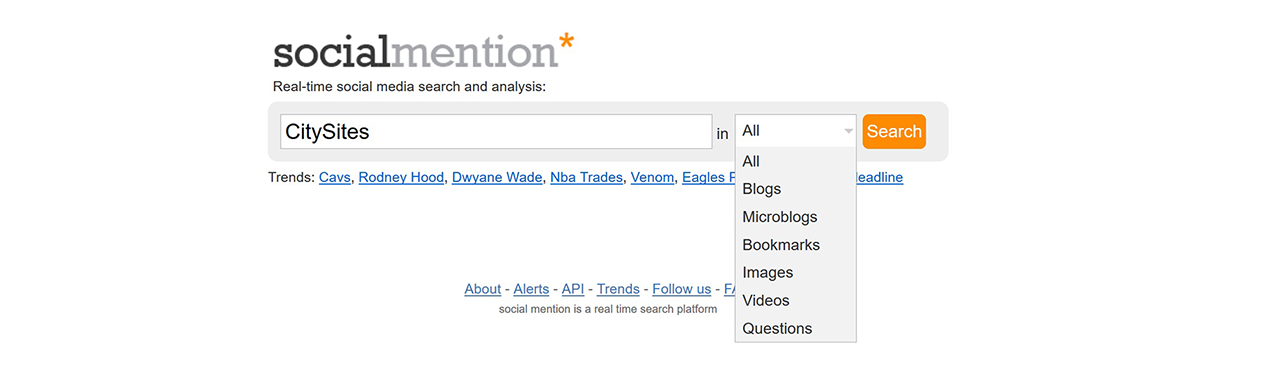Open the Cavs trend link
Viewport: 1280px width, 372px height.
tap(335, 177)
